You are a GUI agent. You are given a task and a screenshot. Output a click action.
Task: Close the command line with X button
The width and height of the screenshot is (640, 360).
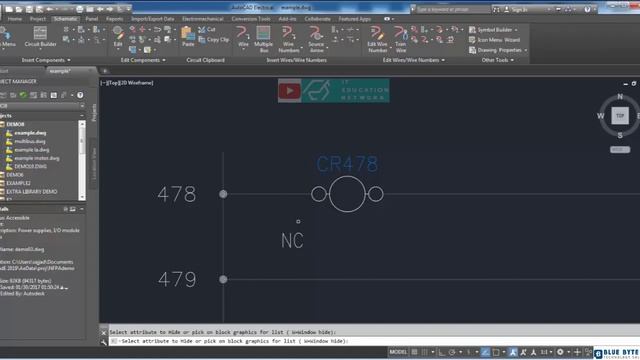click(104, 333)
